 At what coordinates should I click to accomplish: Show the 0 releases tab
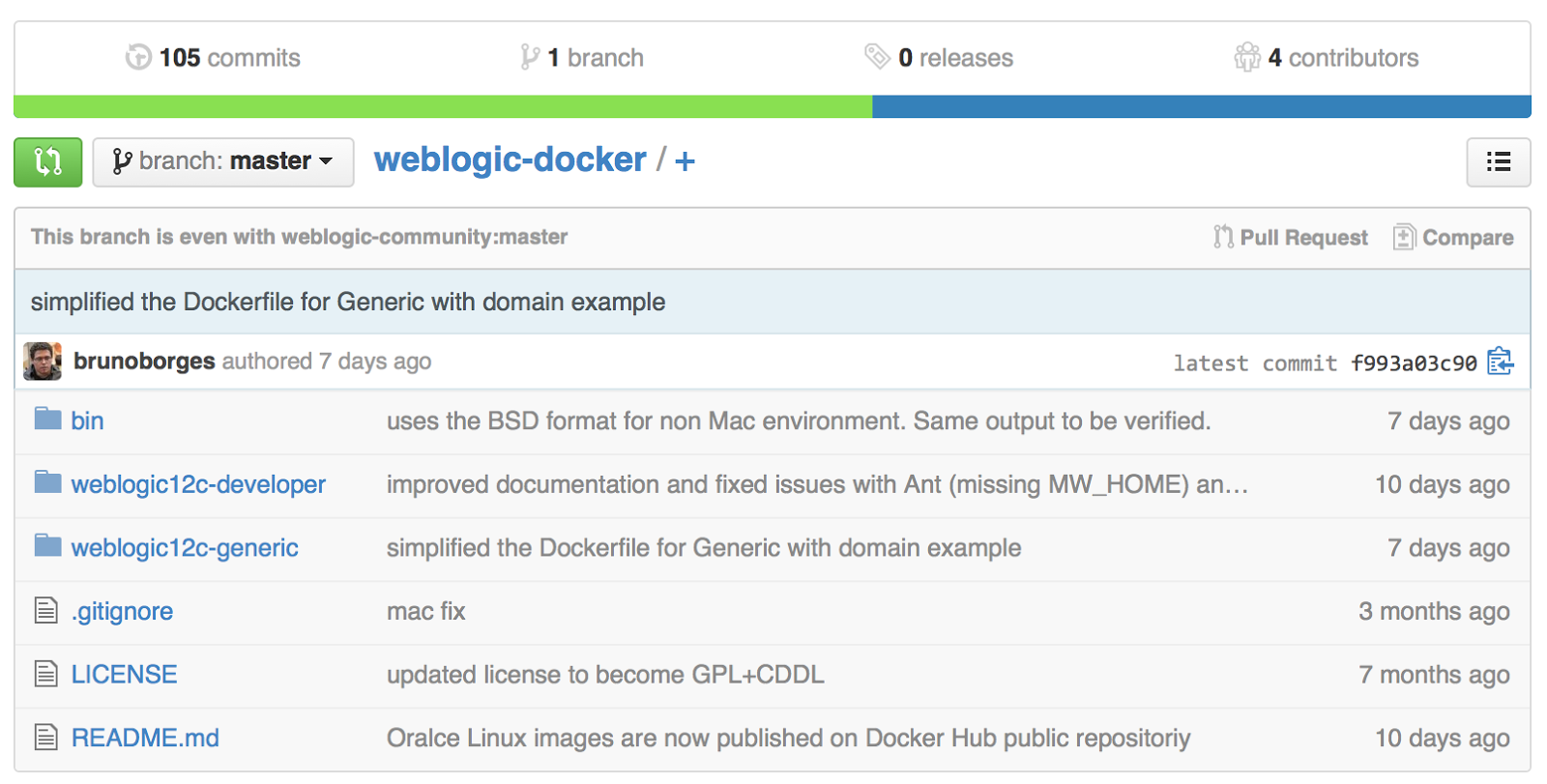pyautogui.click(x=939, y=58)
